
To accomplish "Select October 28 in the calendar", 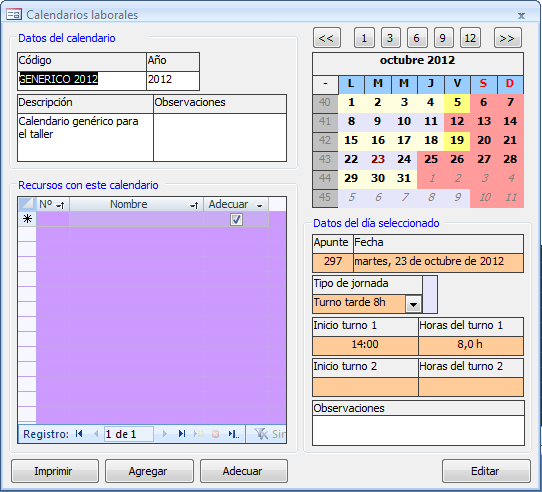I will 510,159.
